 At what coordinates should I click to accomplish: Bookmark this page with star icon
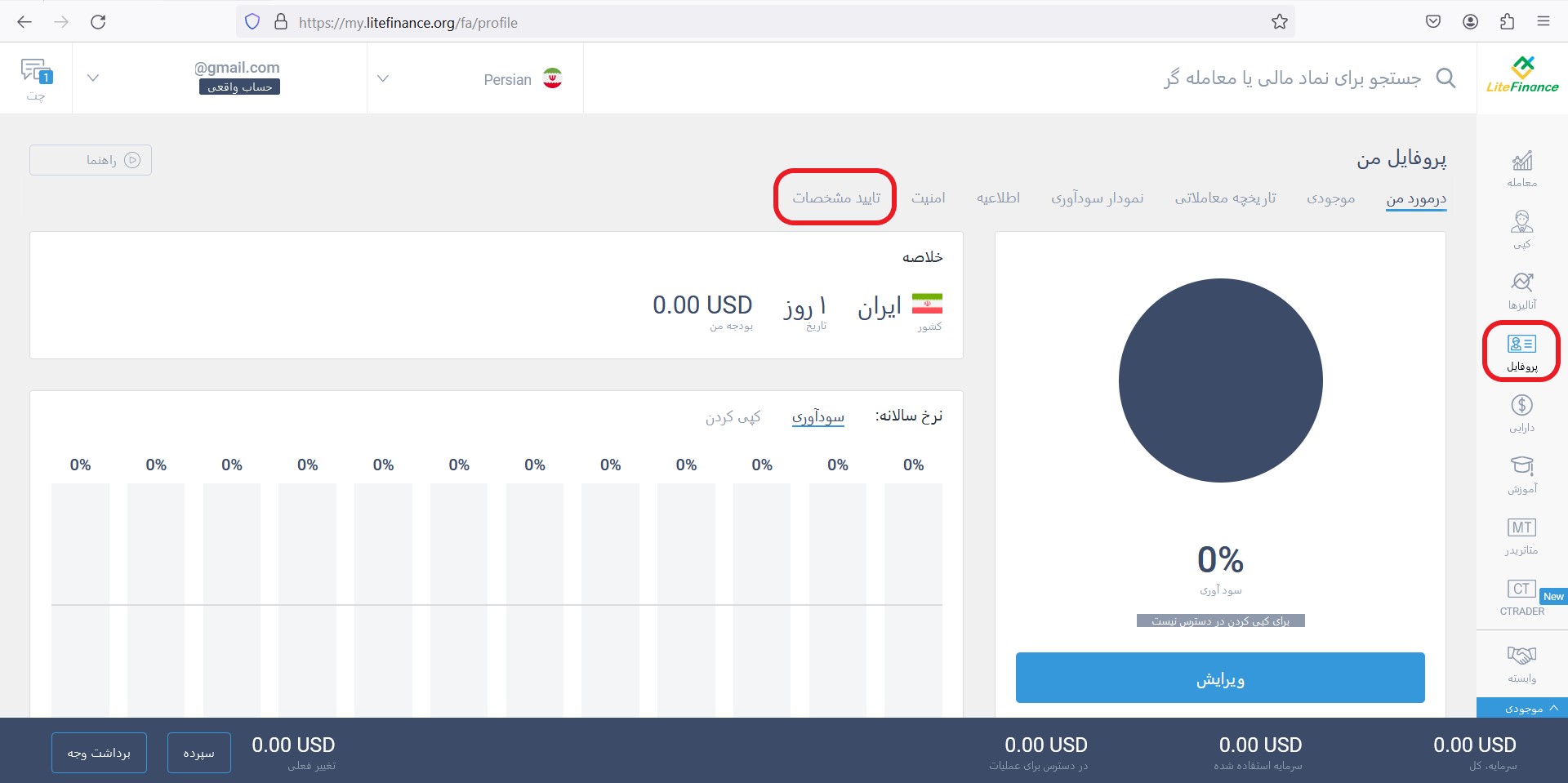[1280, 22]
